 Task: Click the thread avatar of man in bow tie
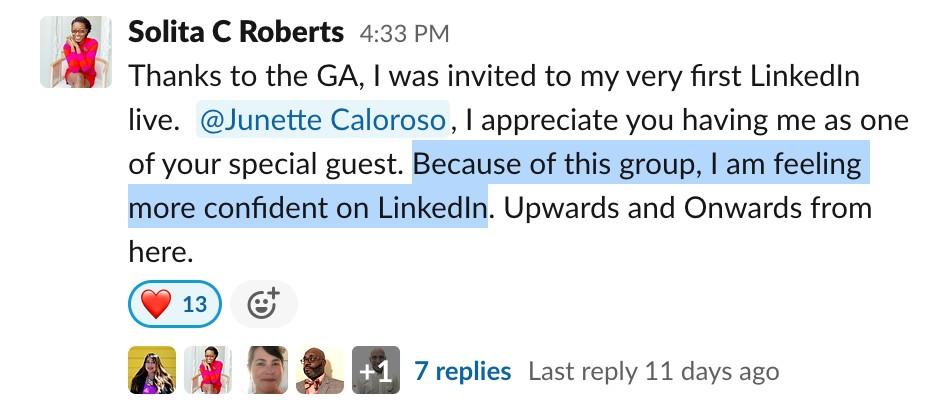(320, 371)
